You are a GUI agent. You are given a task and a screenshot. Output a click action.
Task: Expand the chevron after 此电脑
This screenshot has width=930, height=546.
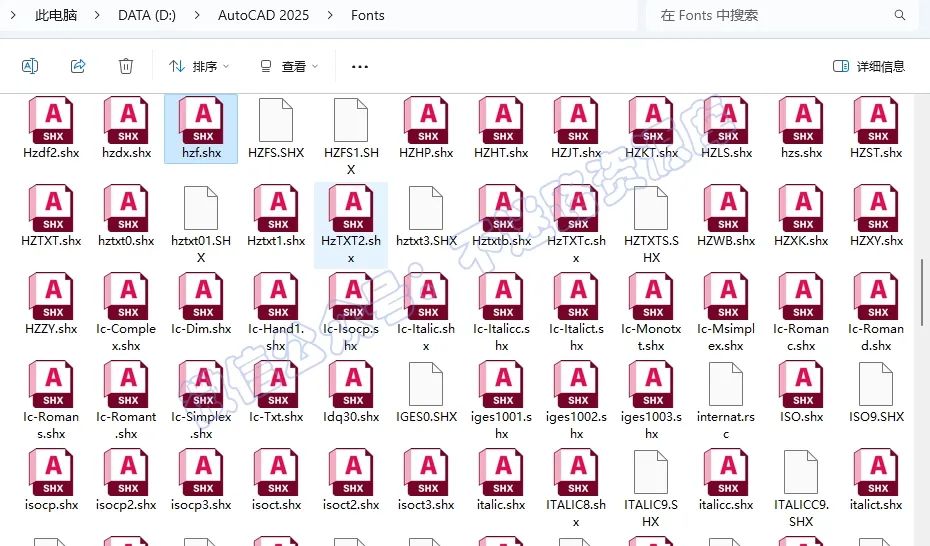point(97,15)
